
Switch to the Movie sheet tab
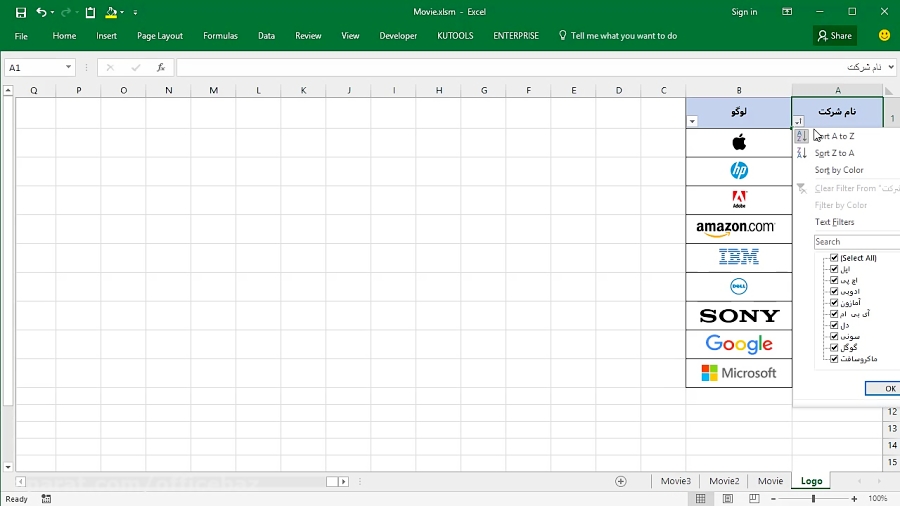pyautogui.click(x=770, y=481)
